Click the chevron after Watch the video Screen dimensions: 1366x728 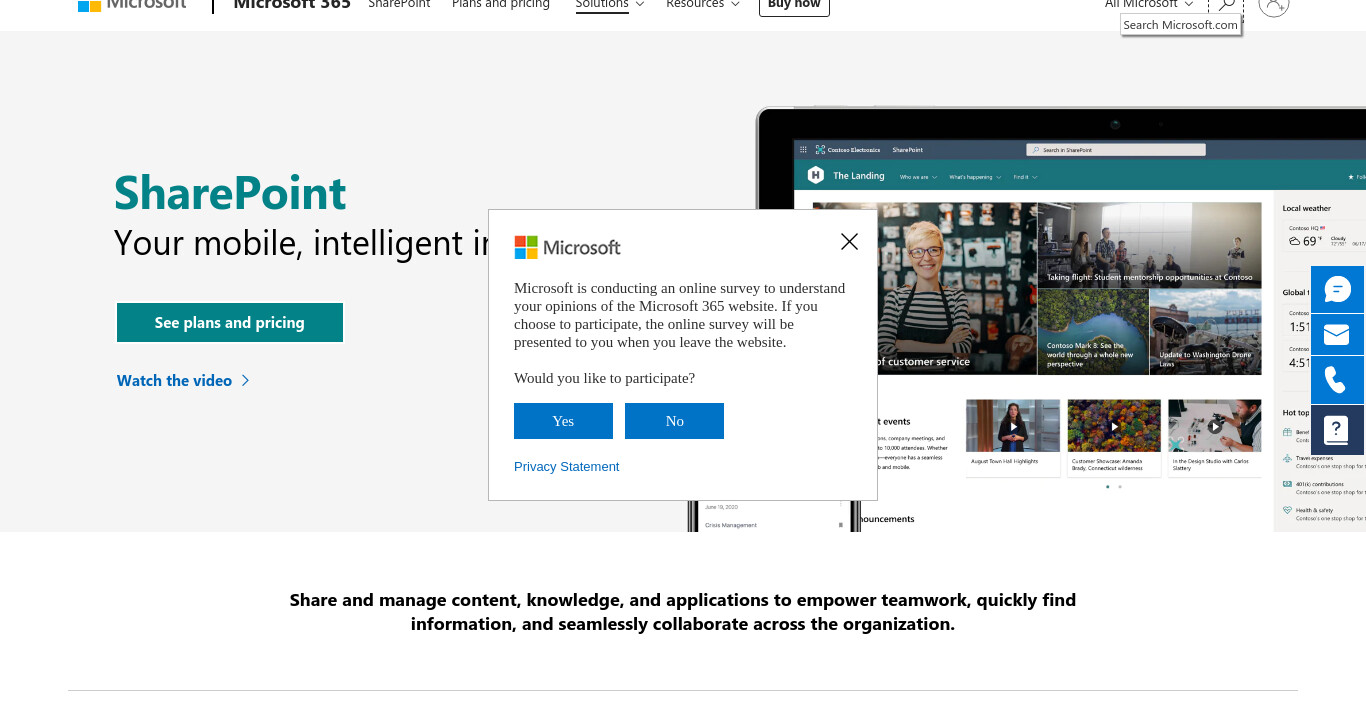[246, 381]
